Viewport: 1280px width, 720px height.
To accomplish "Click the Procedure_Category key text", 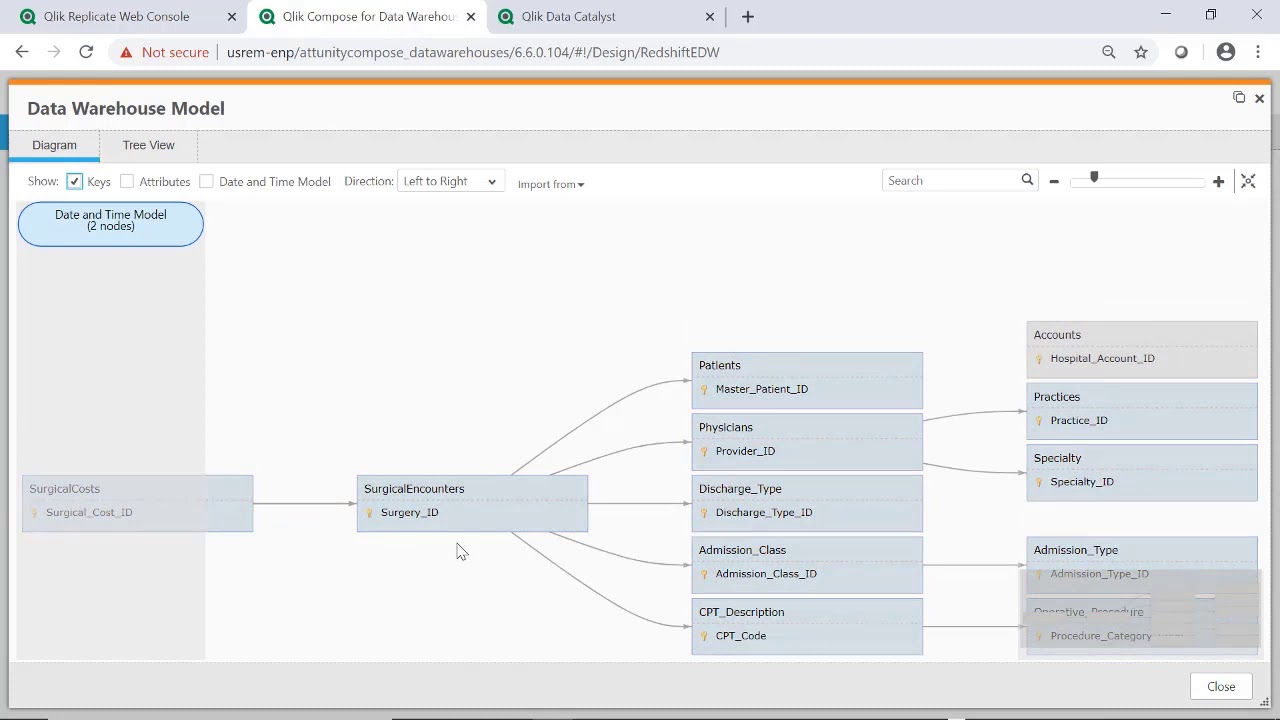I will [x=1101, y=636].
